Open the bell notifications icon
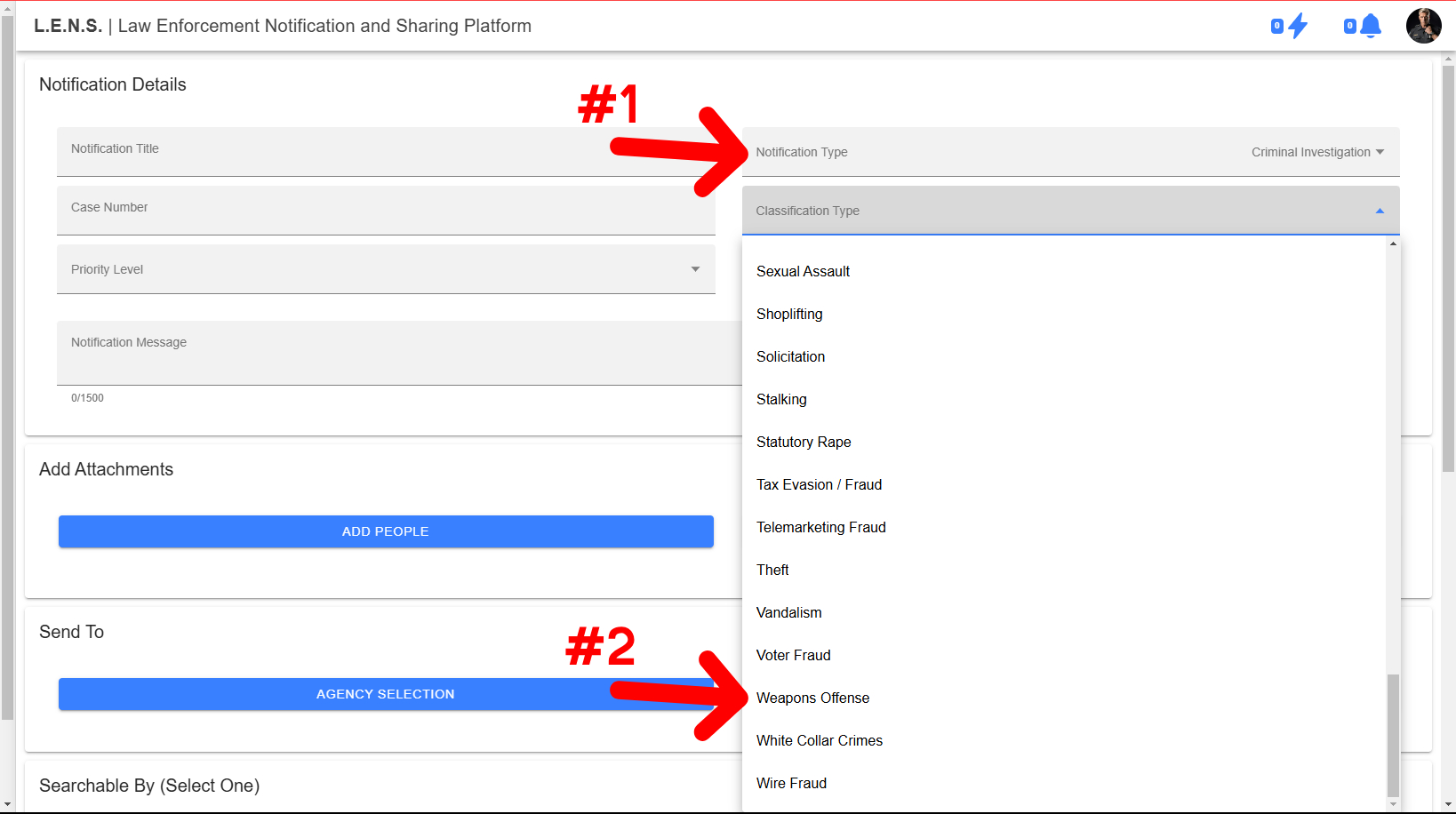 (x=1370, y=26)
